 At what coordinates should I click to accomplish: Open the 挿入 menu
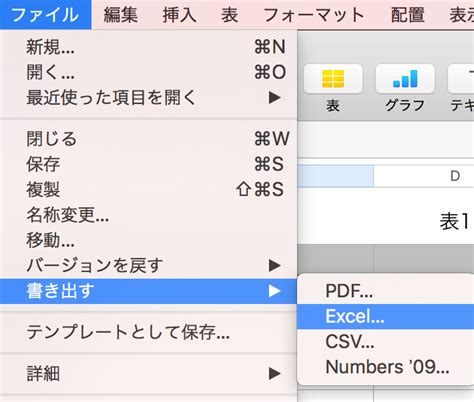click(x=179, y=15)
